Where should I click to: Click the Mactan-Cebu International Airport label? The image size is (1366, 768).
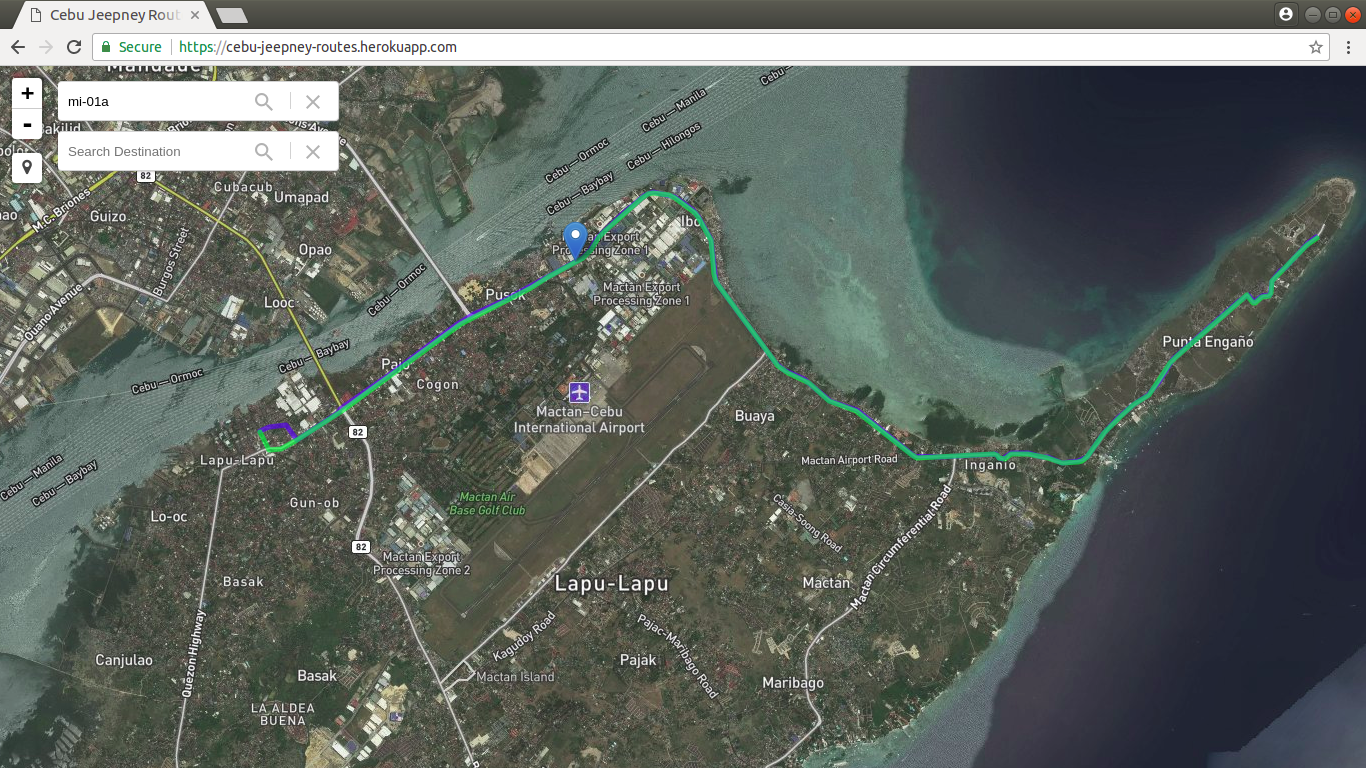pos(579,420)
